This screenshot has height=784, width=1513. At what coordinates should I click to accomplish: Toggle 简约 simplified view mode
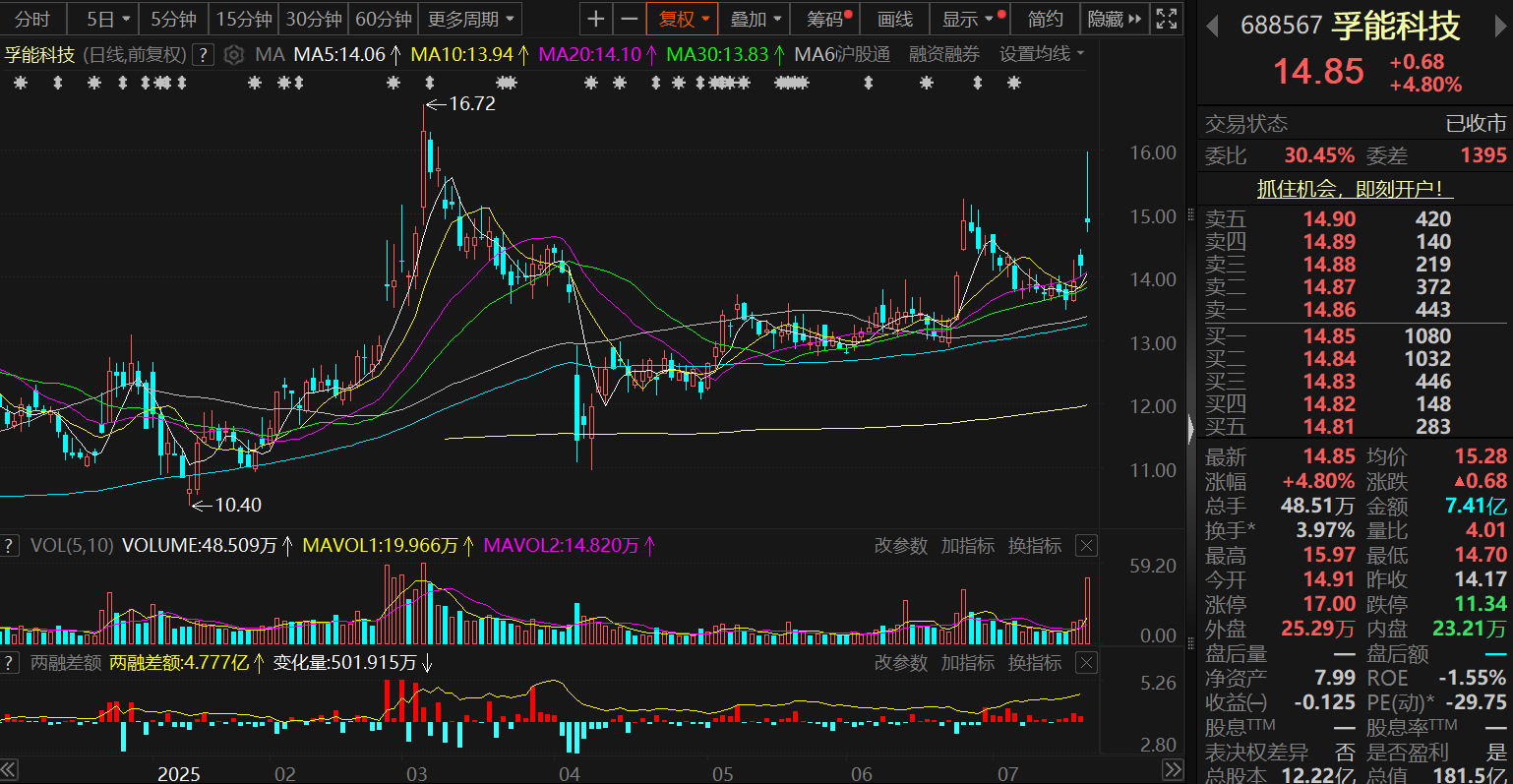click(1045, 19)
